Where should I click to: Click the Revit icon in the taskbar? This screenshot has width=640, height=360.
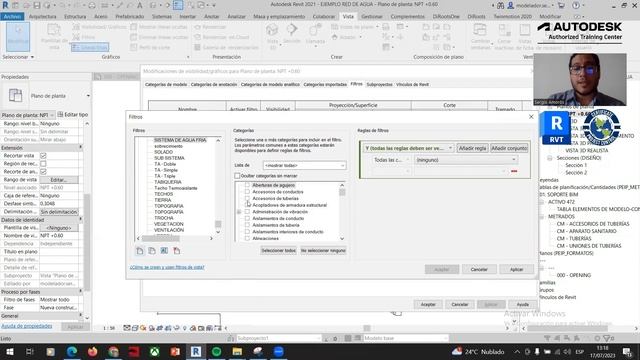(x=196, y=351)
